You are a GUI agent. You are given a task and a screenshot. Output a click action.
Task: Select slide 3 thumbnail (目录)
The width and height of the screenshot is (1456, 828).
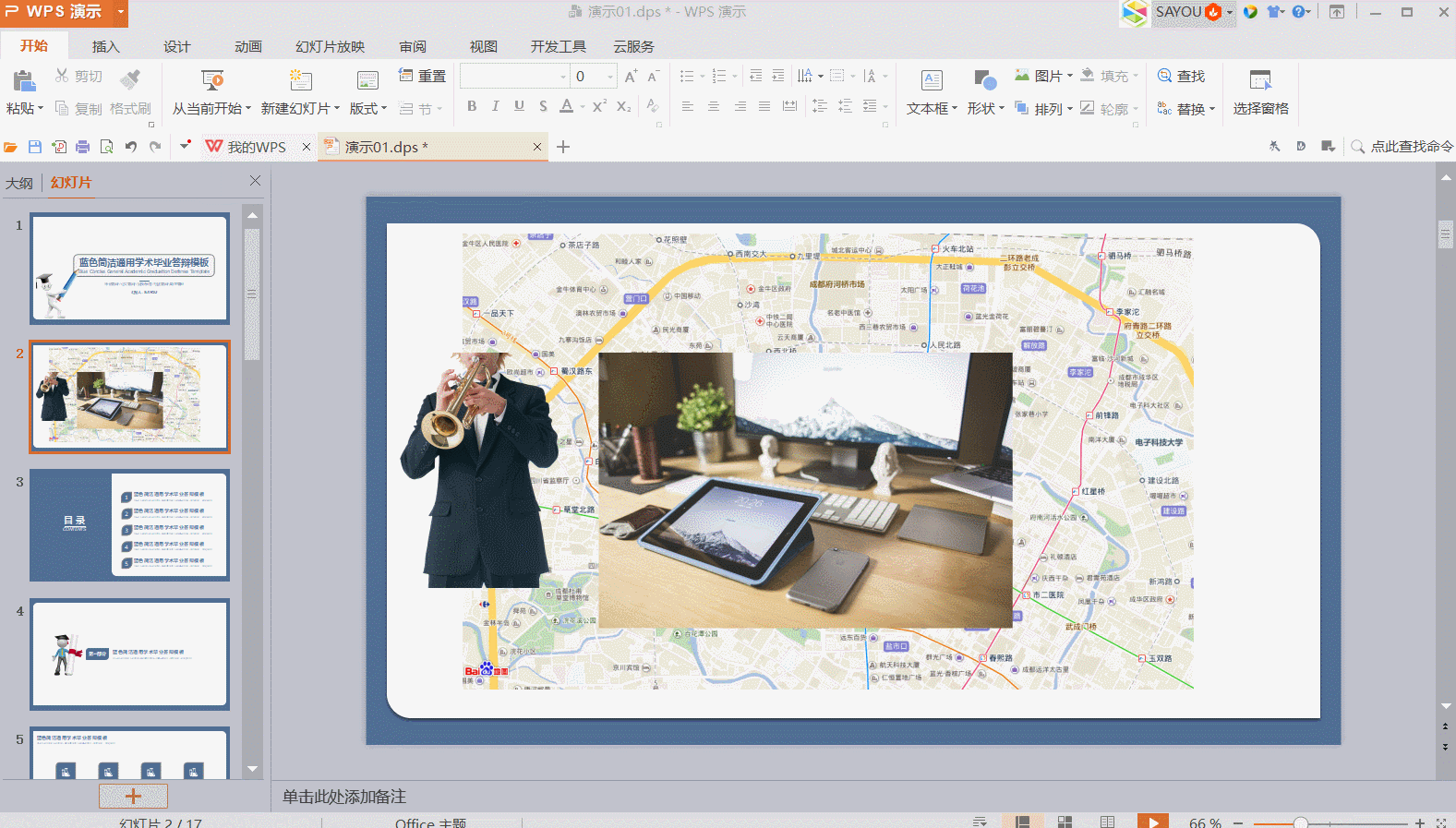(x=129, y=524)
